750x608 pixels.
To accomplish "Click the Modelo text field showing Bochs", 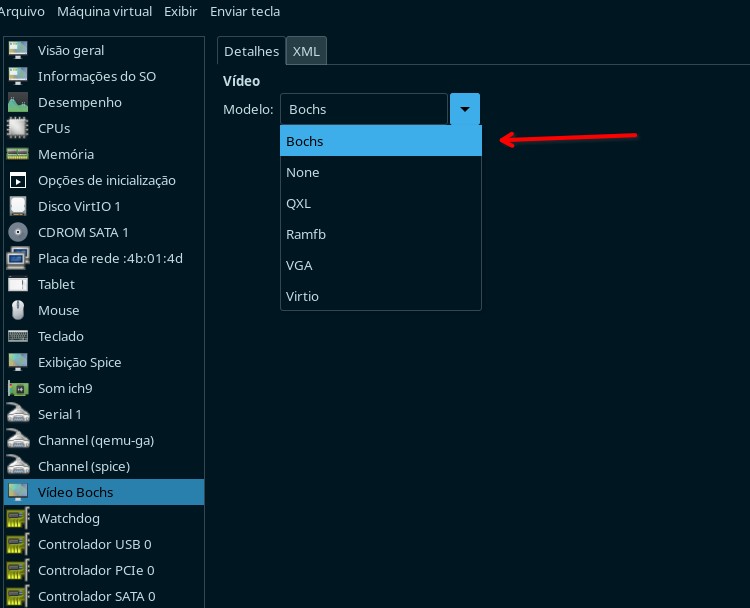I will click(x=364, y=109).
